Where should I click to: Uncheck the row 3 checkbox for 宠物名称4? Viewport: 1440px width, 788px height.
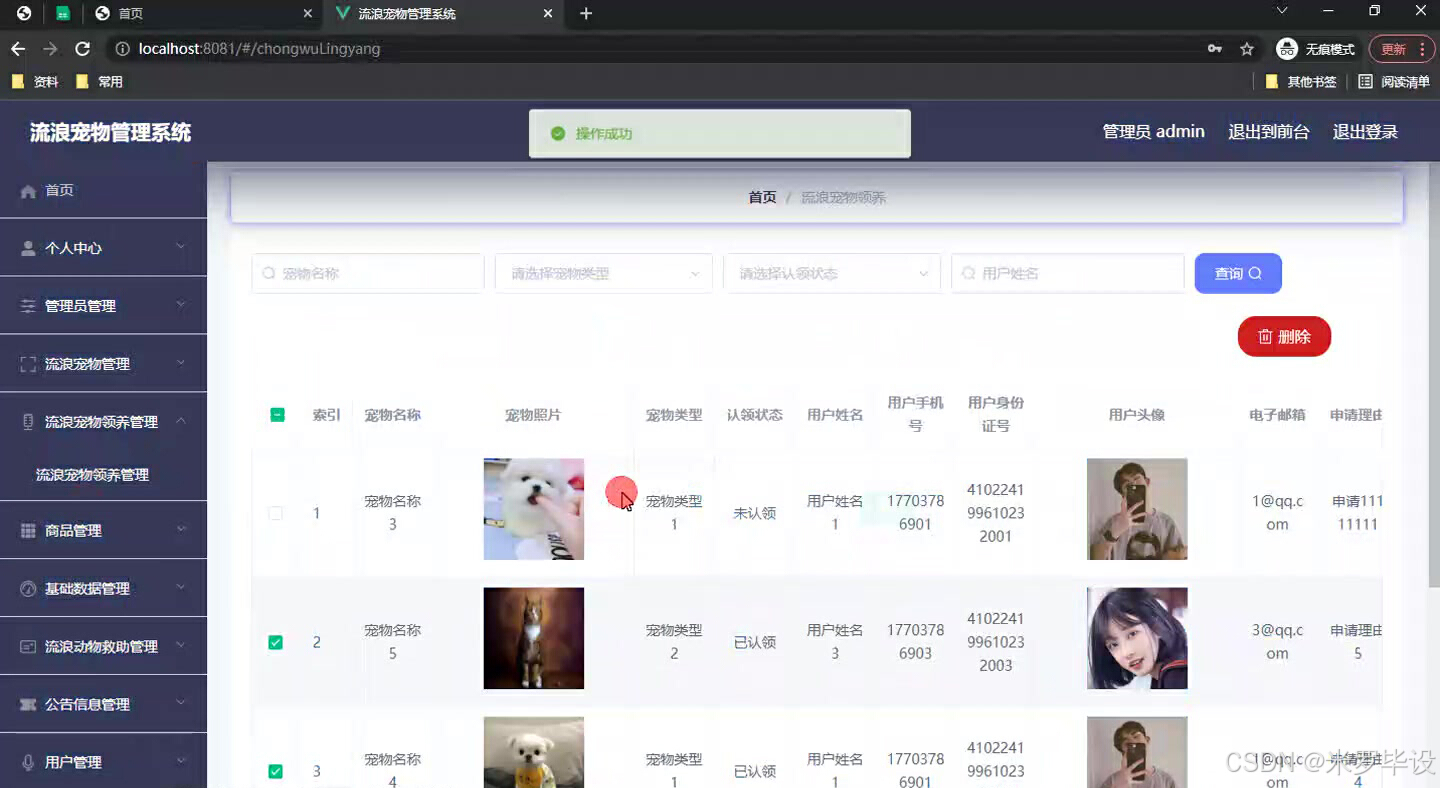[276, 771]
